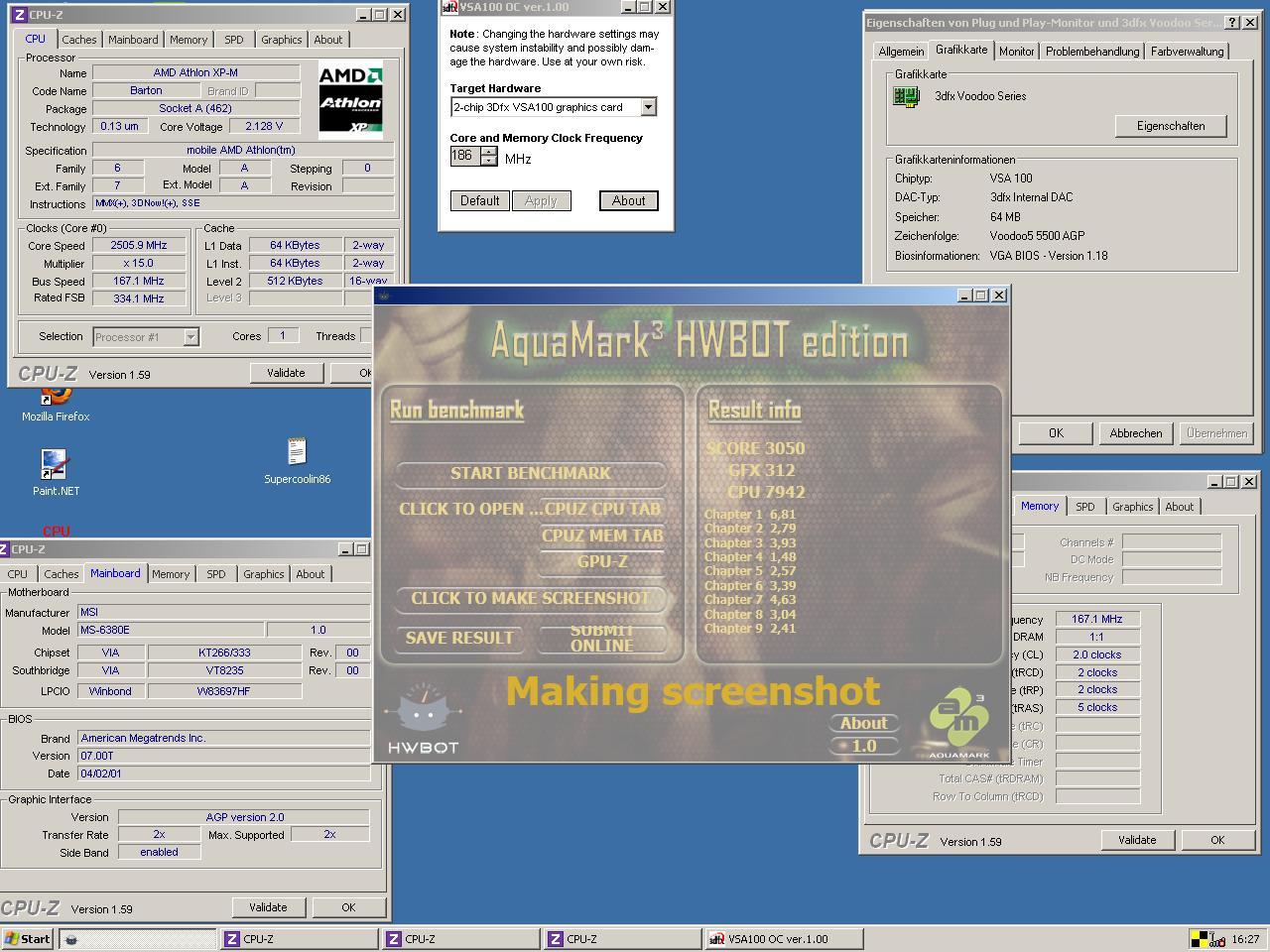
Task: Click the Eigenschaften button for 3dfx Voodoo
Action: (1171, 126)
